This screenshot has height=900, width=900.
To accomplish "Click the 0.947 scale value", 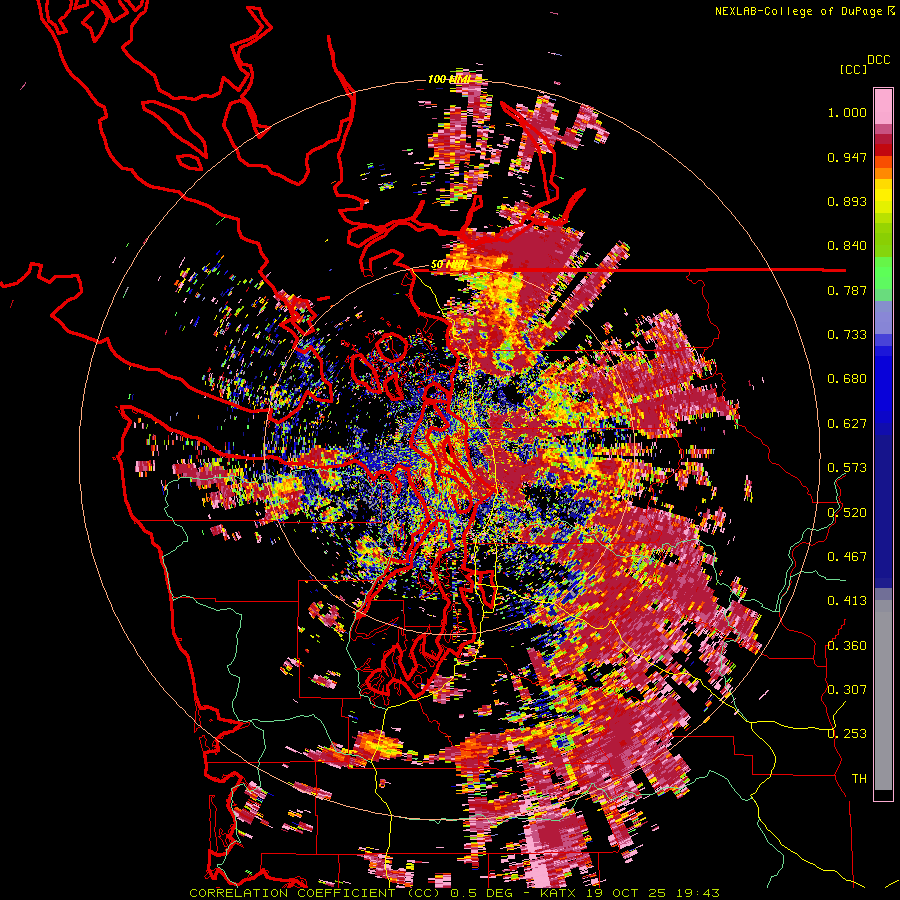I will pyautogui.click(x=847, y=157).
